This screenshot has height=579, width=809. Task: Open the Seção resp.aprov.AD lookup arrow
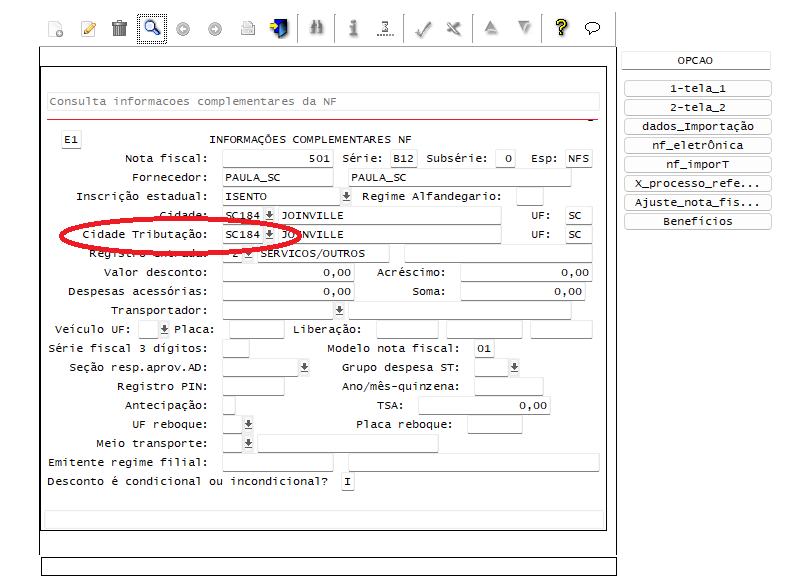pos(304,367)
